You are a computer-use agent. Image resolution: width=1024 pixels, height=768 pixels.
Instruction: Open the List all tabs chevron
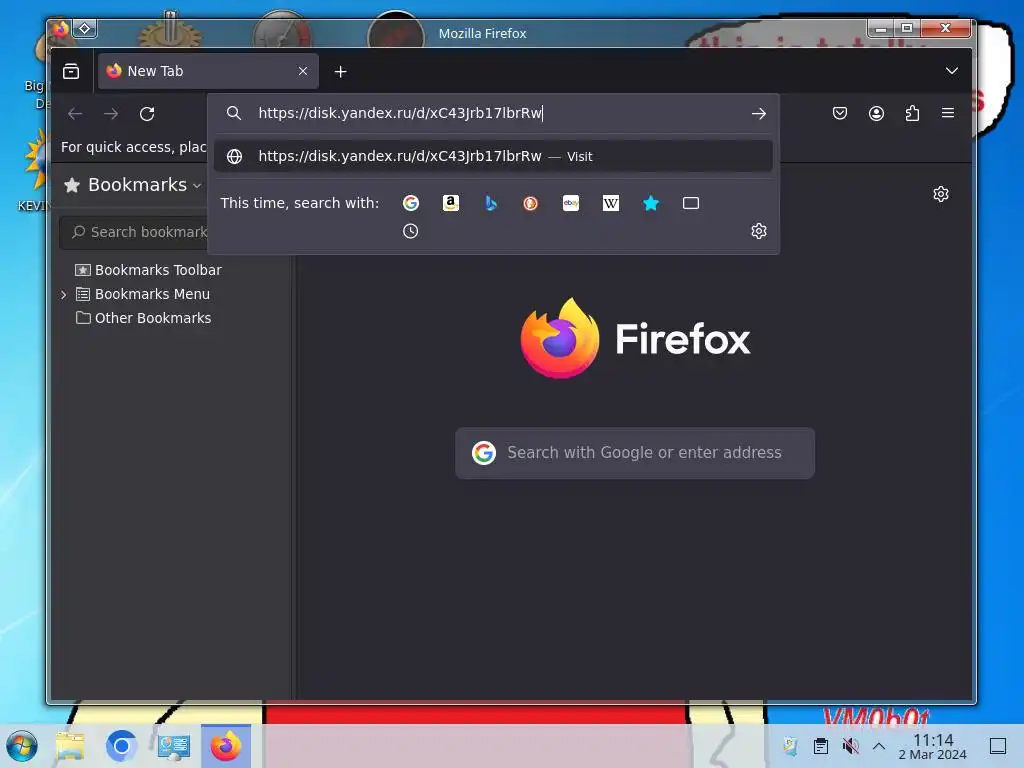tap(952, 71)
